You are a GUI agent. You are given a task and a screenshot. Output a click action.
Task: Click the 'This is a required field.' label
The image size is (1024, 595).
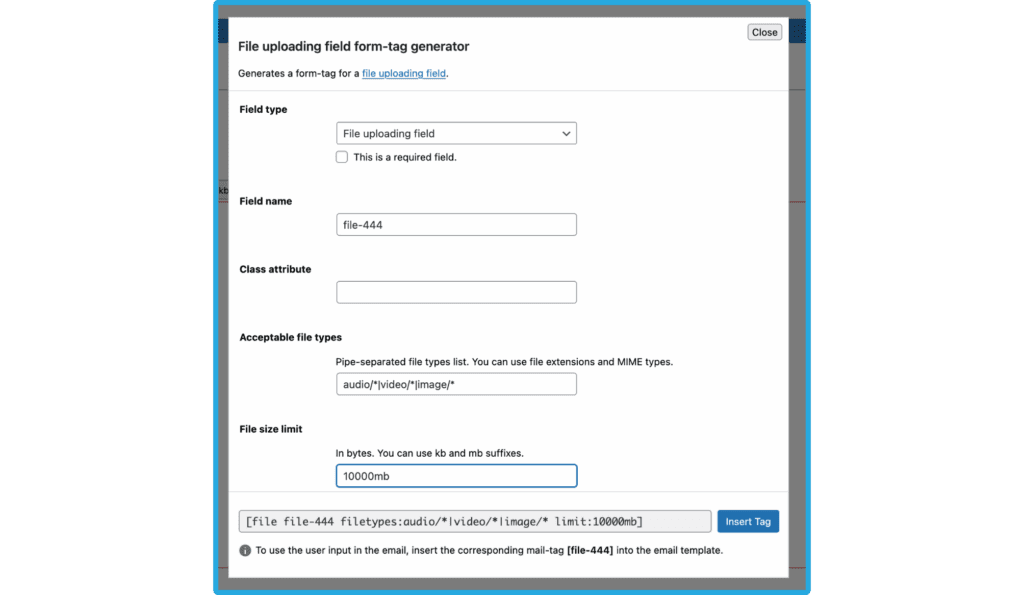click(405, 157)
